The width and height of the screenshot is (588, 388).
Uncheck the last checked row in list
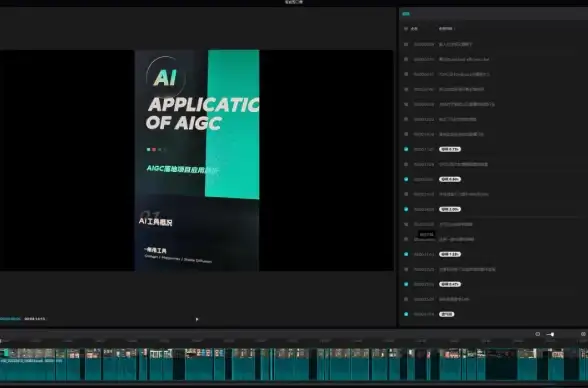click(x=406, y=314)
